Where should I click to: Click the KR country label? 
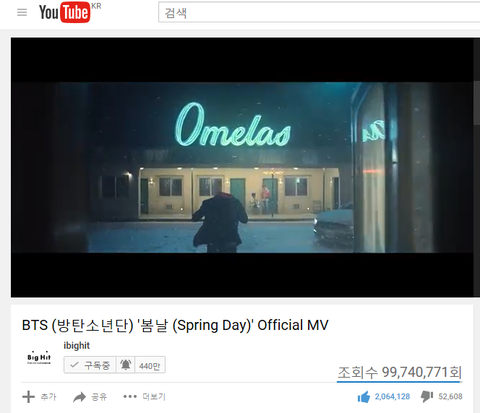pyautogui.click(x=96, y=6)
